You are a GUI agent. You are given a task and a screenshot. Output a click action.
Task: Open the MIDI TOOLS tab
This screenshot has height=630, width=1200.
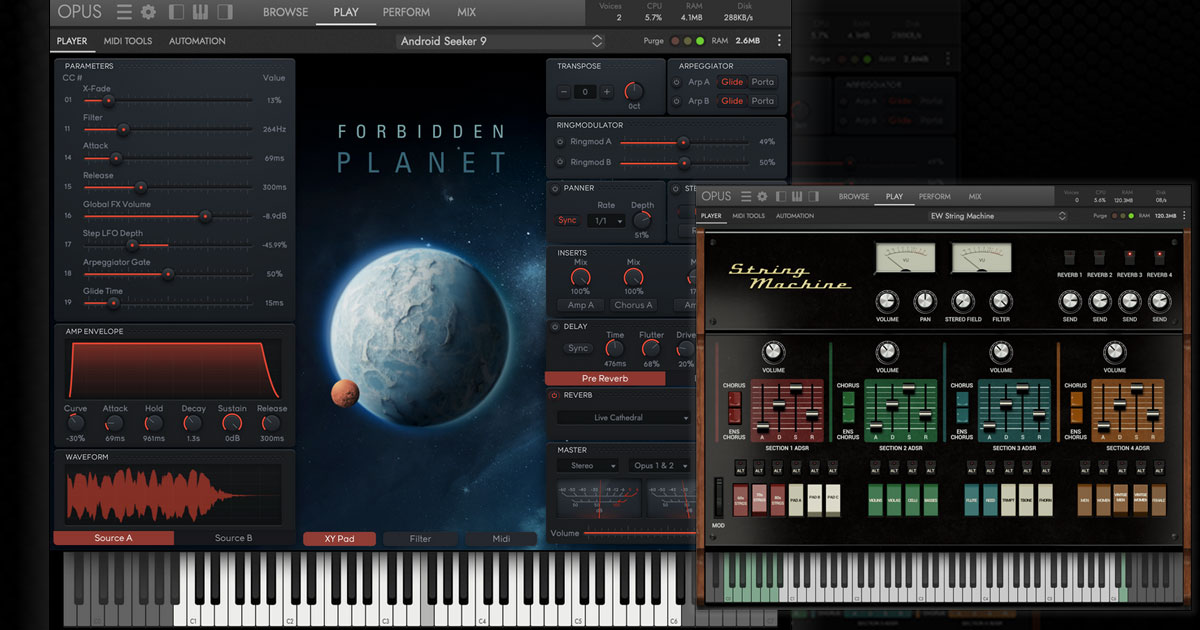pyautogui.click(x=128, y=41)
